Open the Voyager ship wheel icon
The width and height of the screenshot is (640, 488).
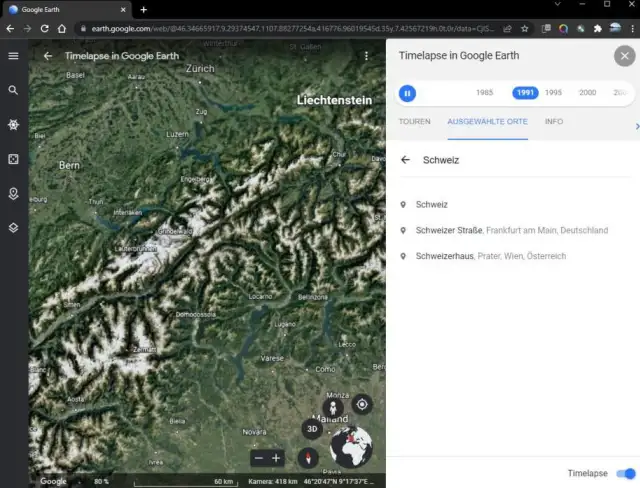[x=13, y=124]
